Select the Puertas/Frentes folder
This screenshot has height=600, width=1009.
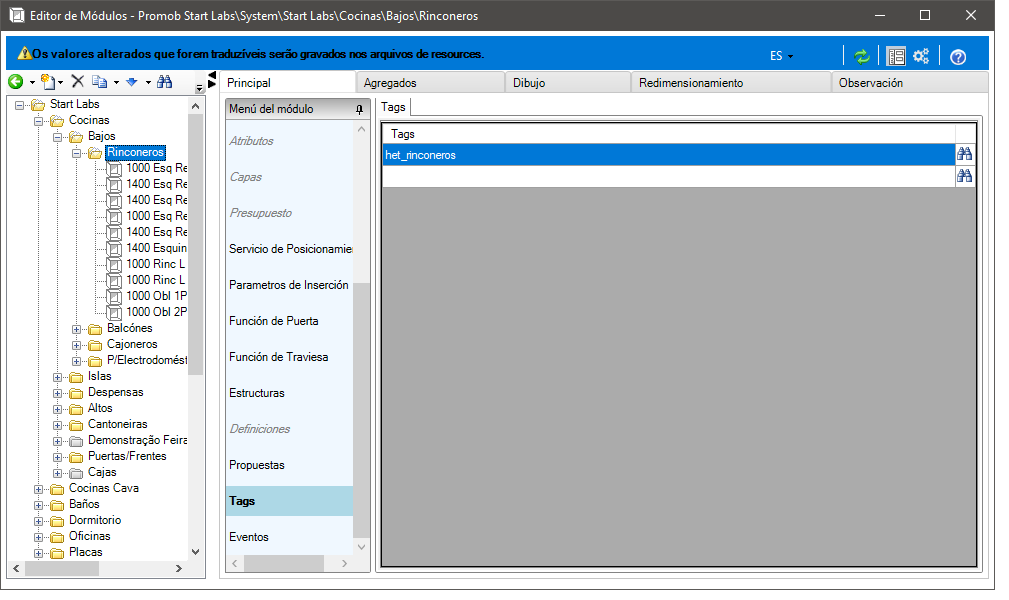pos(127,456)
